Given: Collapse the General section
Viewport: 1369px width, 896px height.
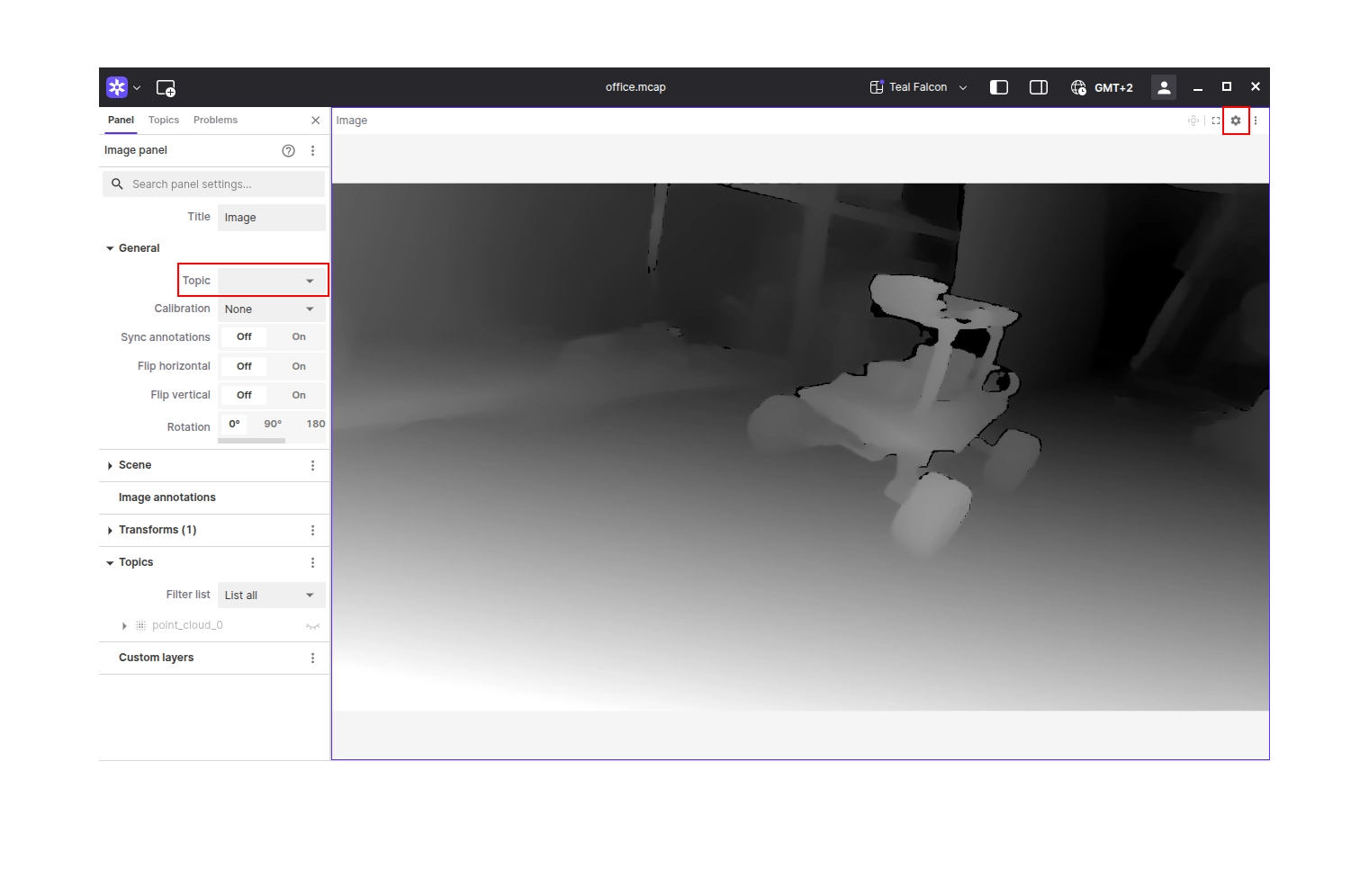Looking at the screenshot, I should (x=110, y=247).
